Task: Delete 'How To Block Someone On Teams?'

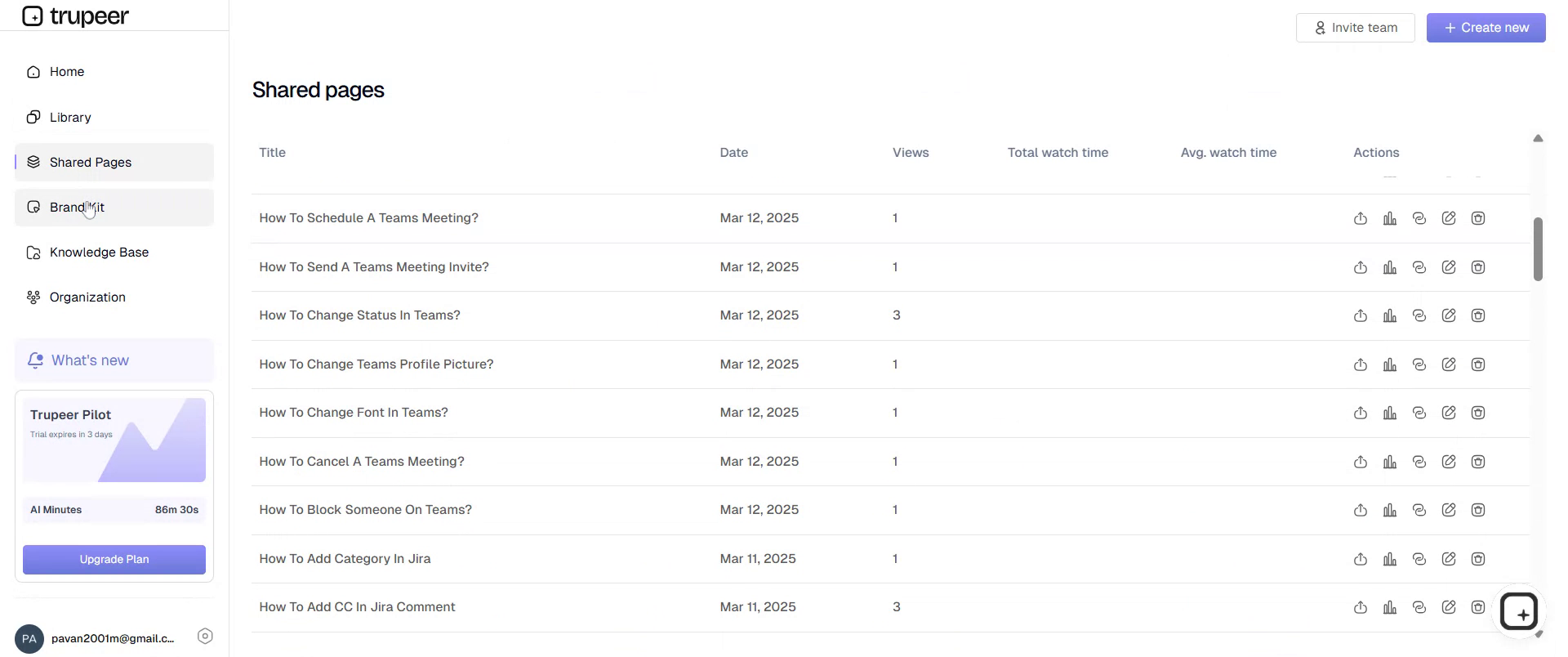Action: [1478, 510]
